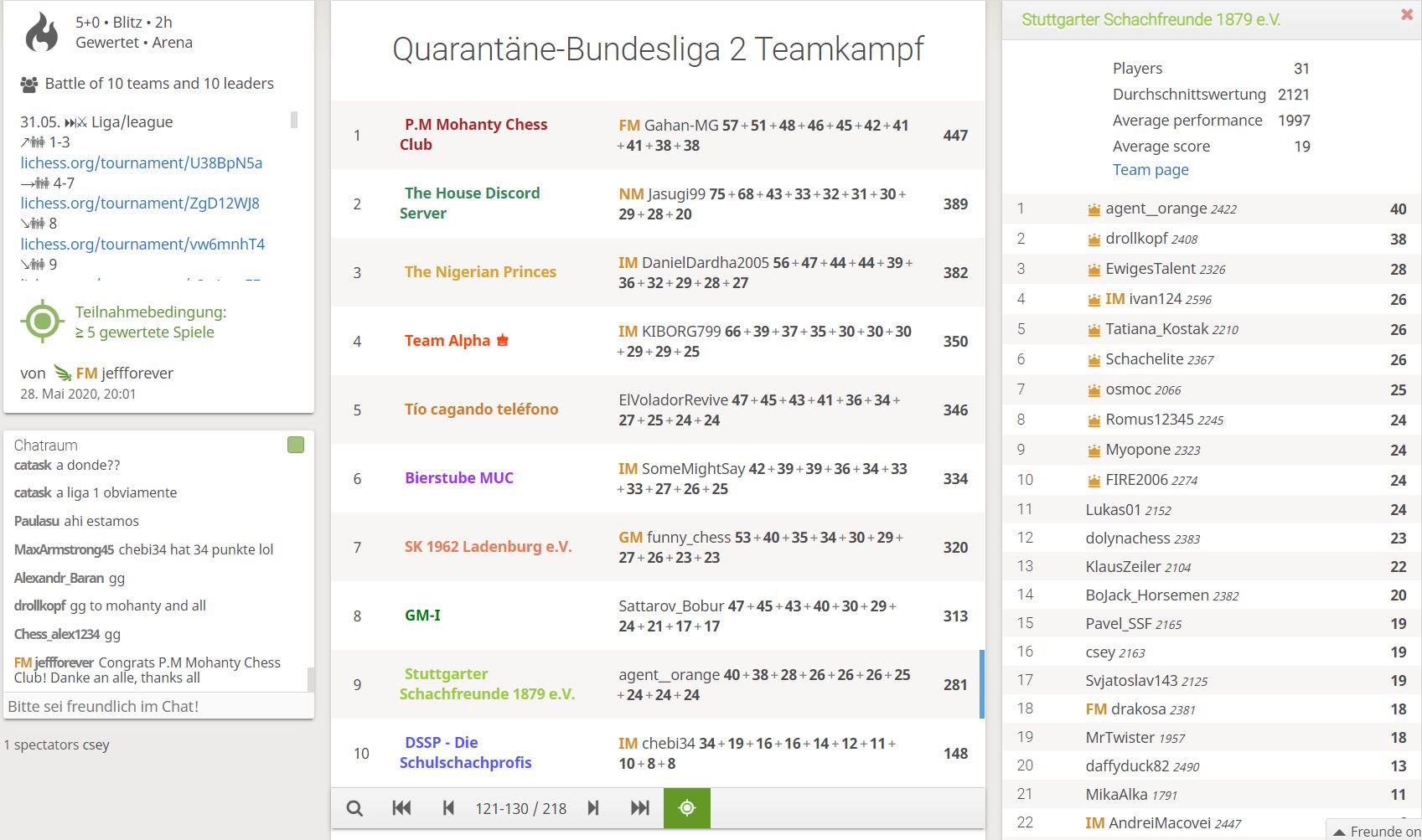The width and height of the screenshot is (1422, 840).
Task: Click the leader crown icon beside FIRE2006
Action: [x=1094, y=481]
